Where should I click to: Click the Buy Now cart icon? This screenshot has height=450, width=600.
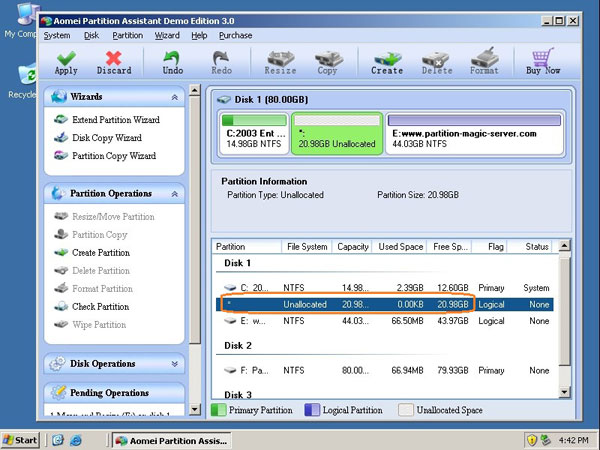[x=544, y=62]
